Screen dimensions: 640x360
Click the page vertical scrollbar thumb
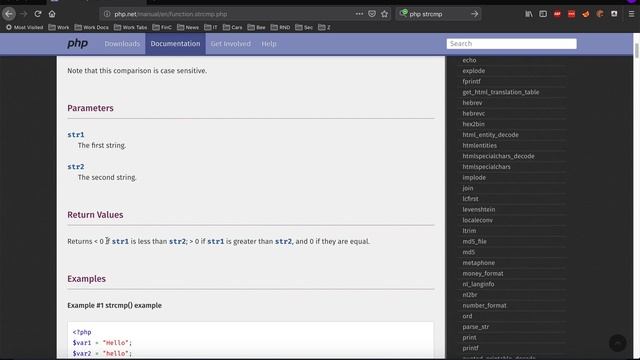(x=636, y=51)
